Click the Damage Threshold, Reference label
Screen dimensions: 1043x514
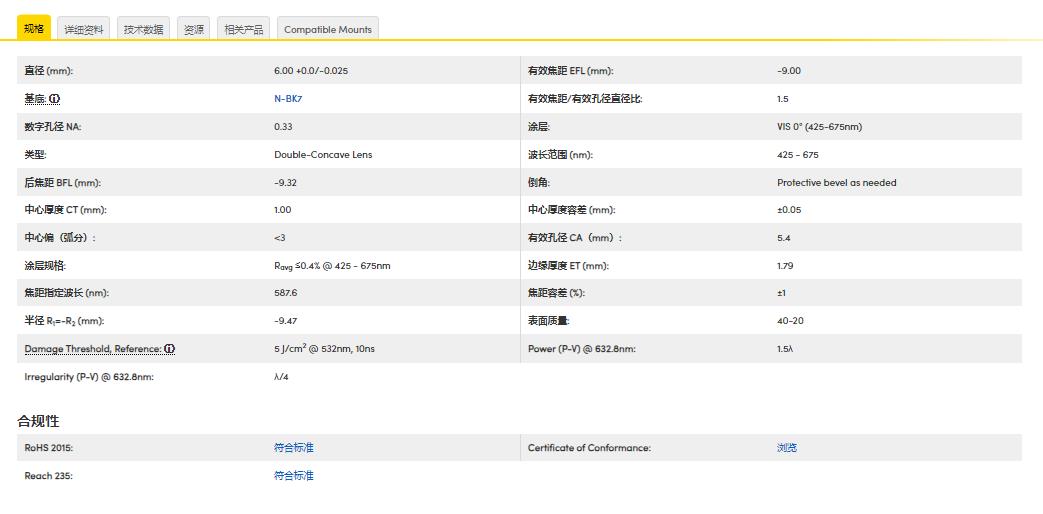coord(93,348)
